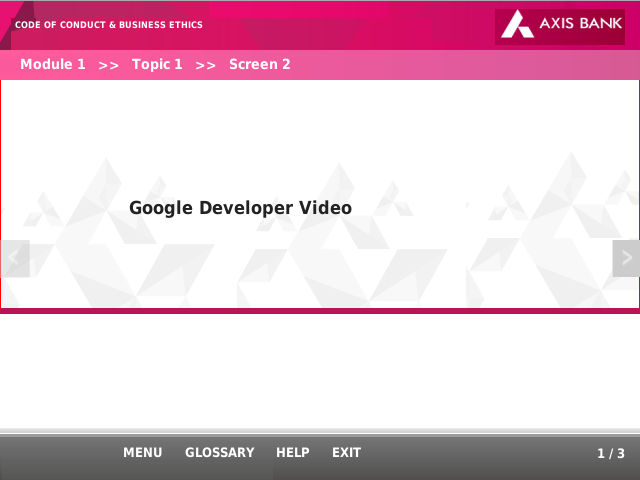The width and height of the screenshot is (640, 480).
Task: Select EXIT to leave the course
Action: 346,452
